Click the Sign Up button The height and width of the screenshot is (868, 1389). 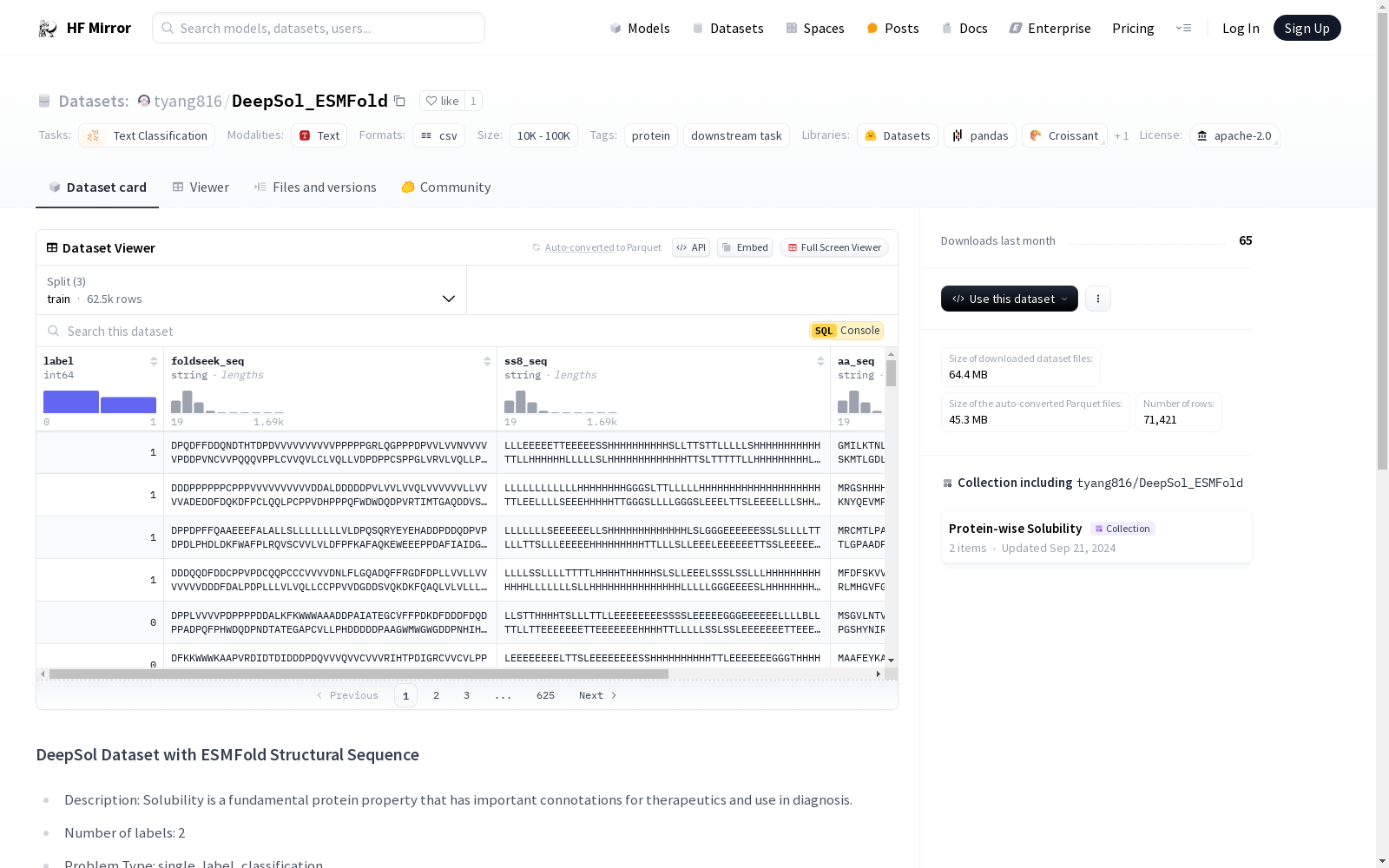tap(1307, 28)
